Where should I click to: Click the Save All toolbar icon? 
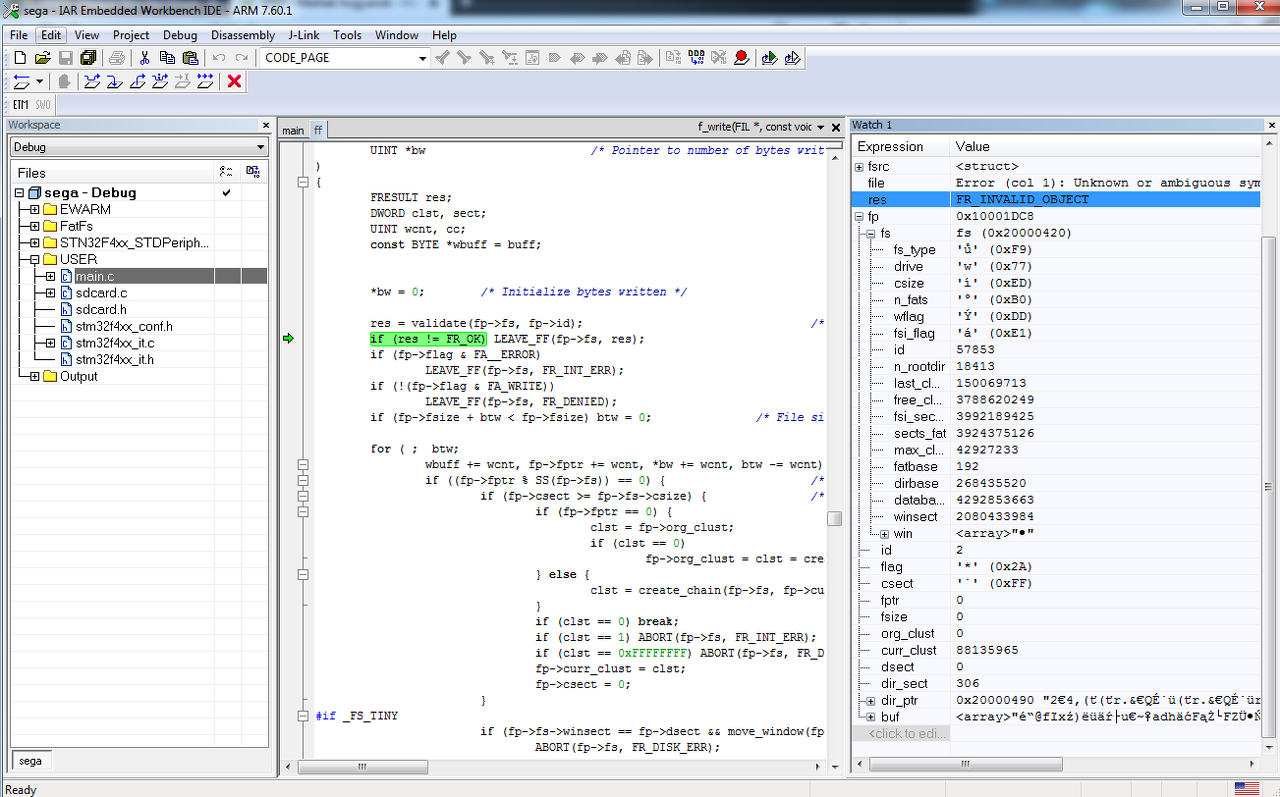[x=88, y=58]
